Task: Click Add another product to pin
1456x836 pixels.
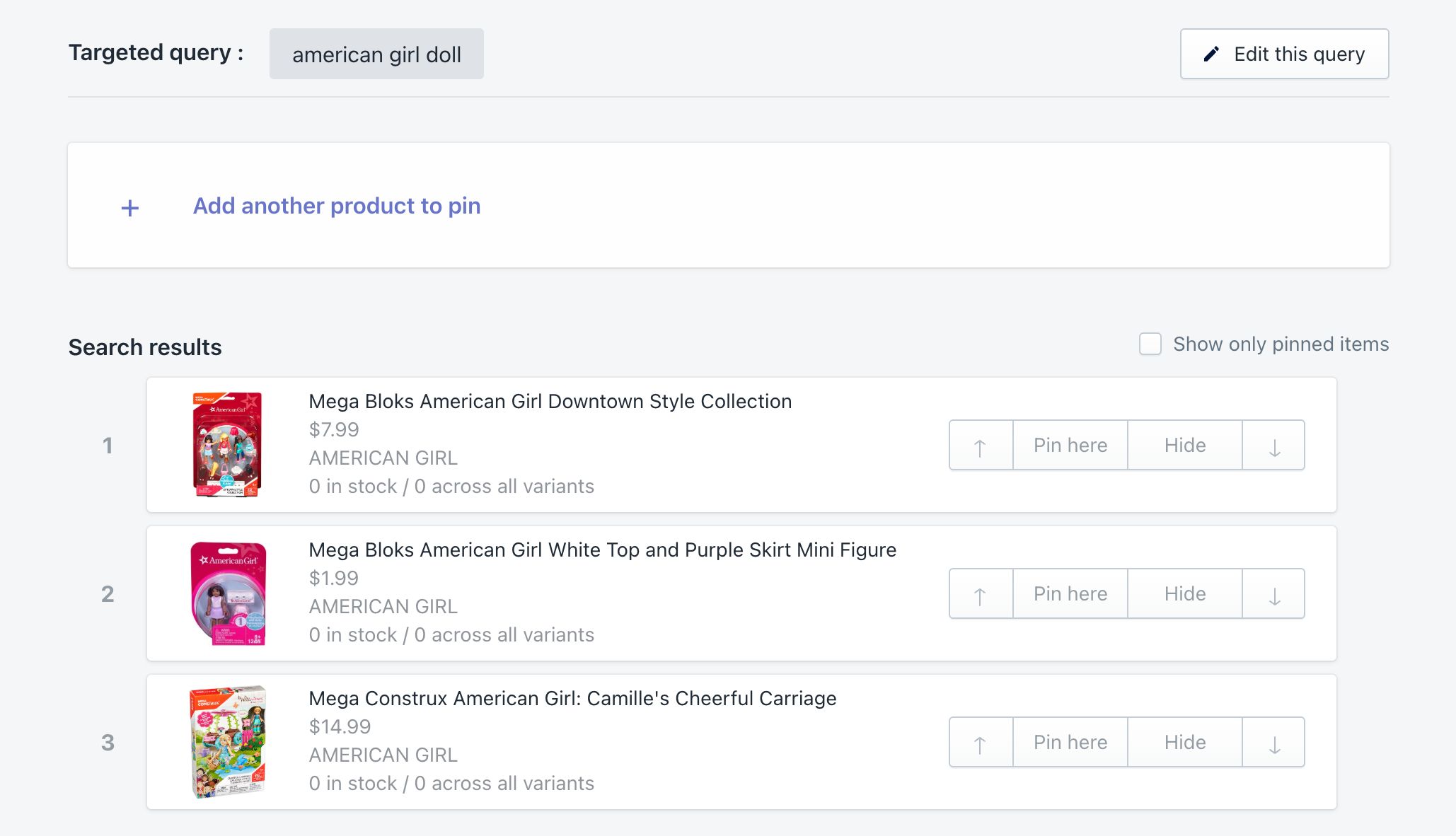Action: 337,206
